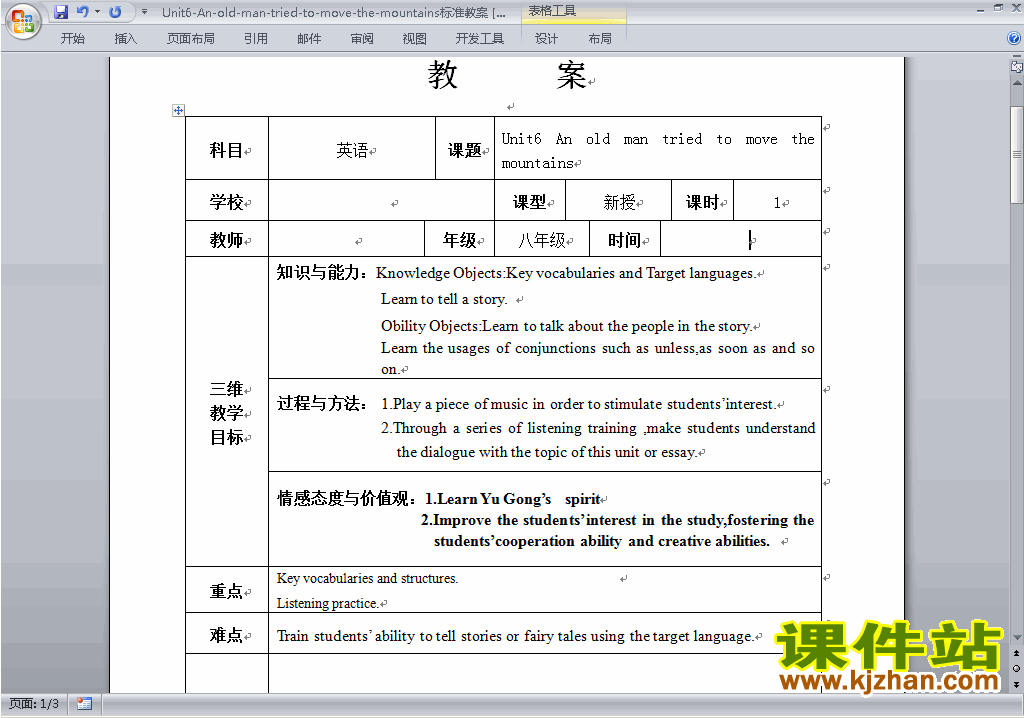Screen dimensions: 1024x718
Task: Click the 情感态度与价值观 heading
Action: 346,498
